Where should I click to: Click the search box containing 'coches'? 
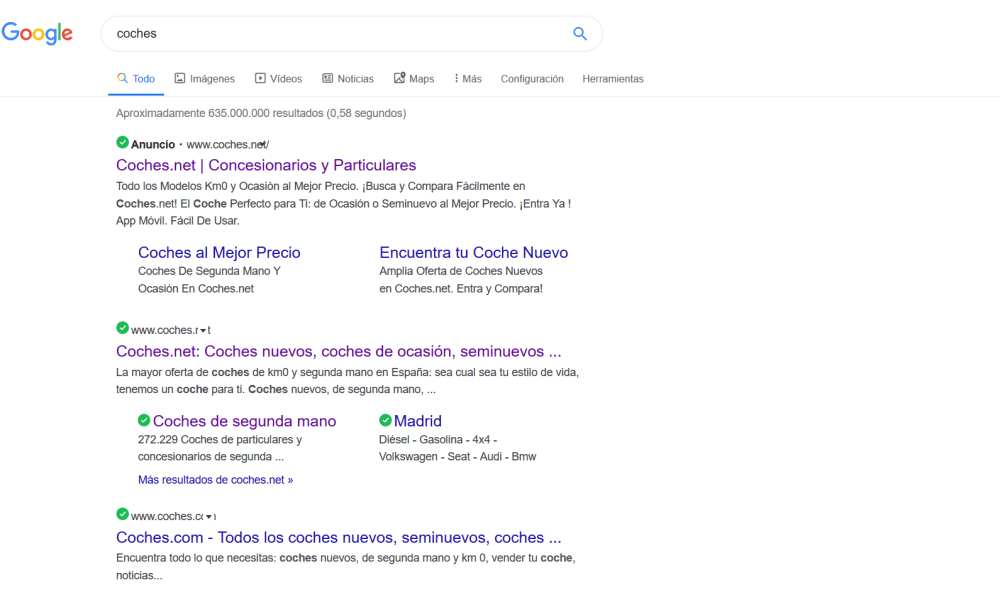pos(340,33)
